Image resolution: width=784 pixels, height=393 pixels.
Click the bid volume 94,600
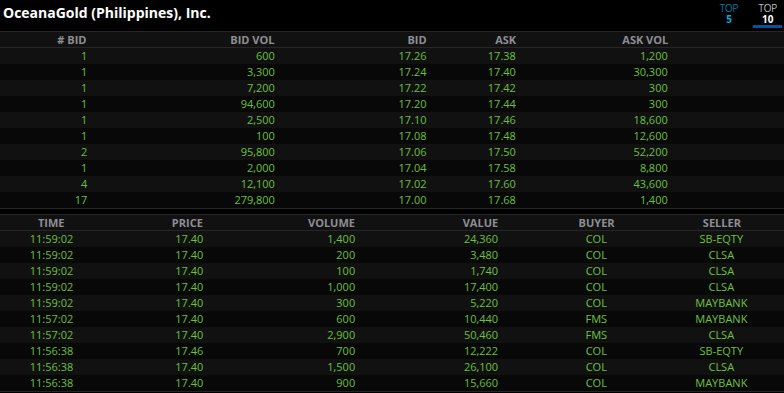(257, 104)
